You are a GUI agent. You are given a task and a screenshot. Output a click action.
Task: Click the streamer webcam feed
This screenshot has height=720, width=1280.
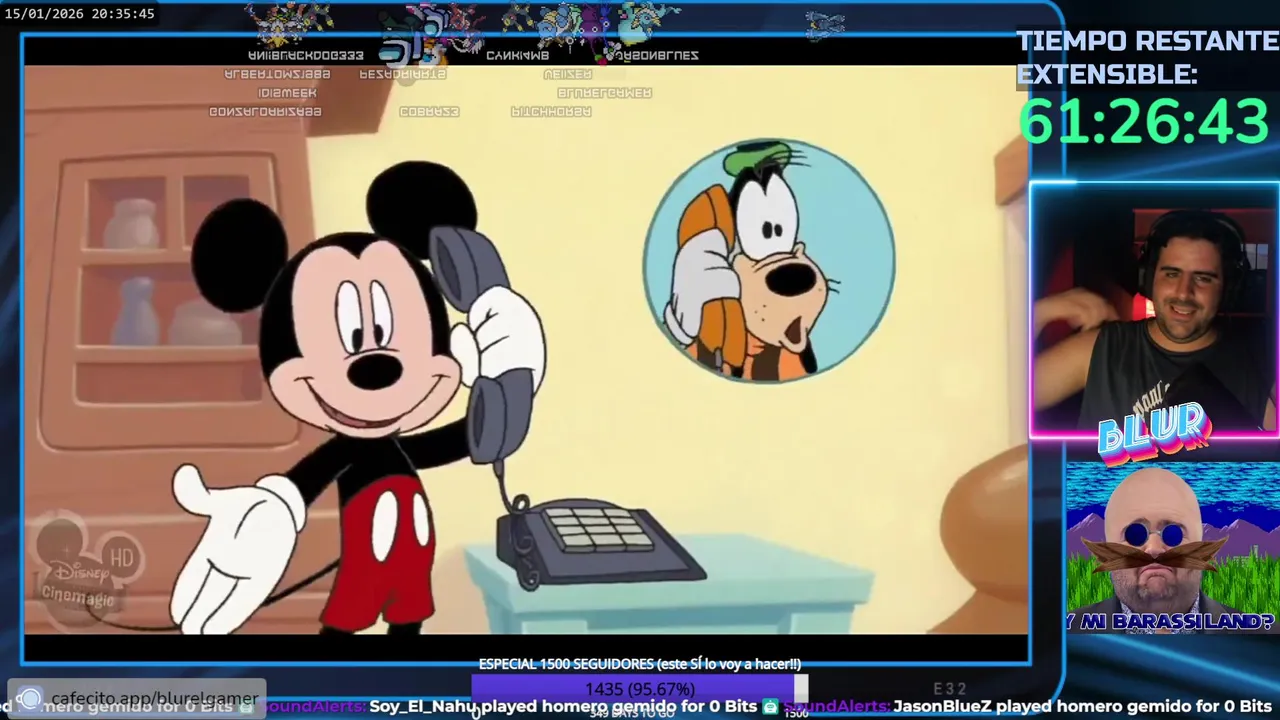click(x=1155, y=310)
